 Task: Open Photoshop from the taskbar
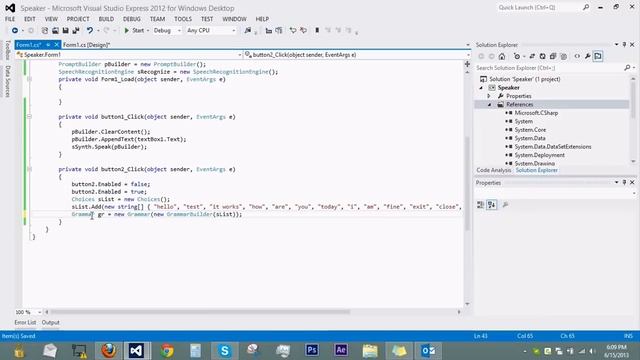point(312,351)
